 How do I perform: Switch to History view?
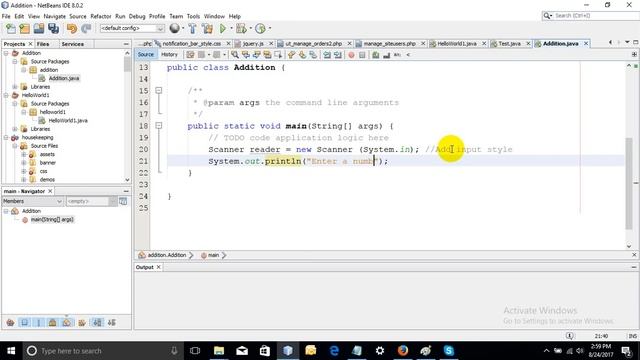(169, 54)
